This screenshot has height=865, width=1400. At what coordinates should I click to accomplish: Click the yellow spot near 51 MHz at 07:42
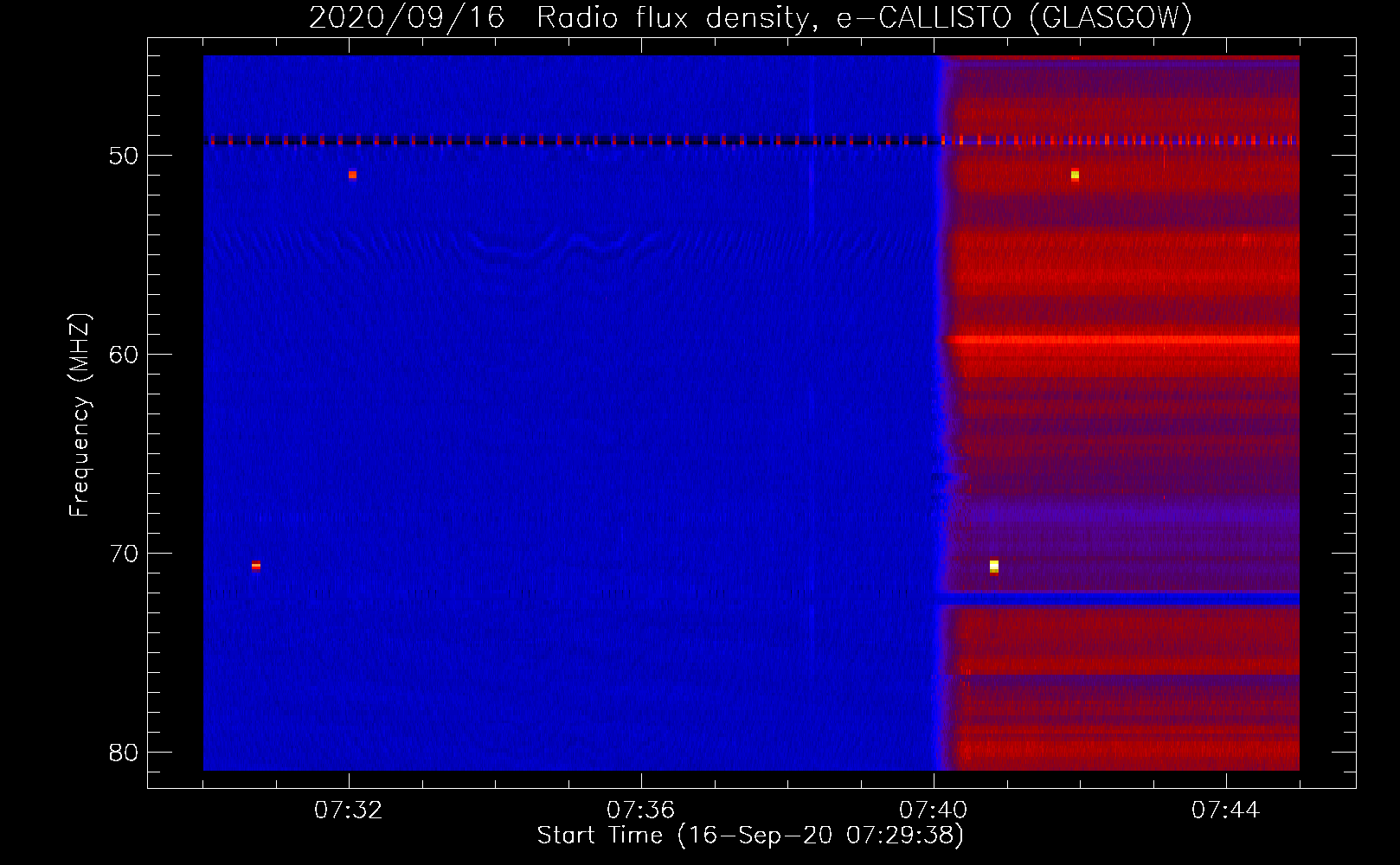pyautogui.click(x=1075, y=175)
